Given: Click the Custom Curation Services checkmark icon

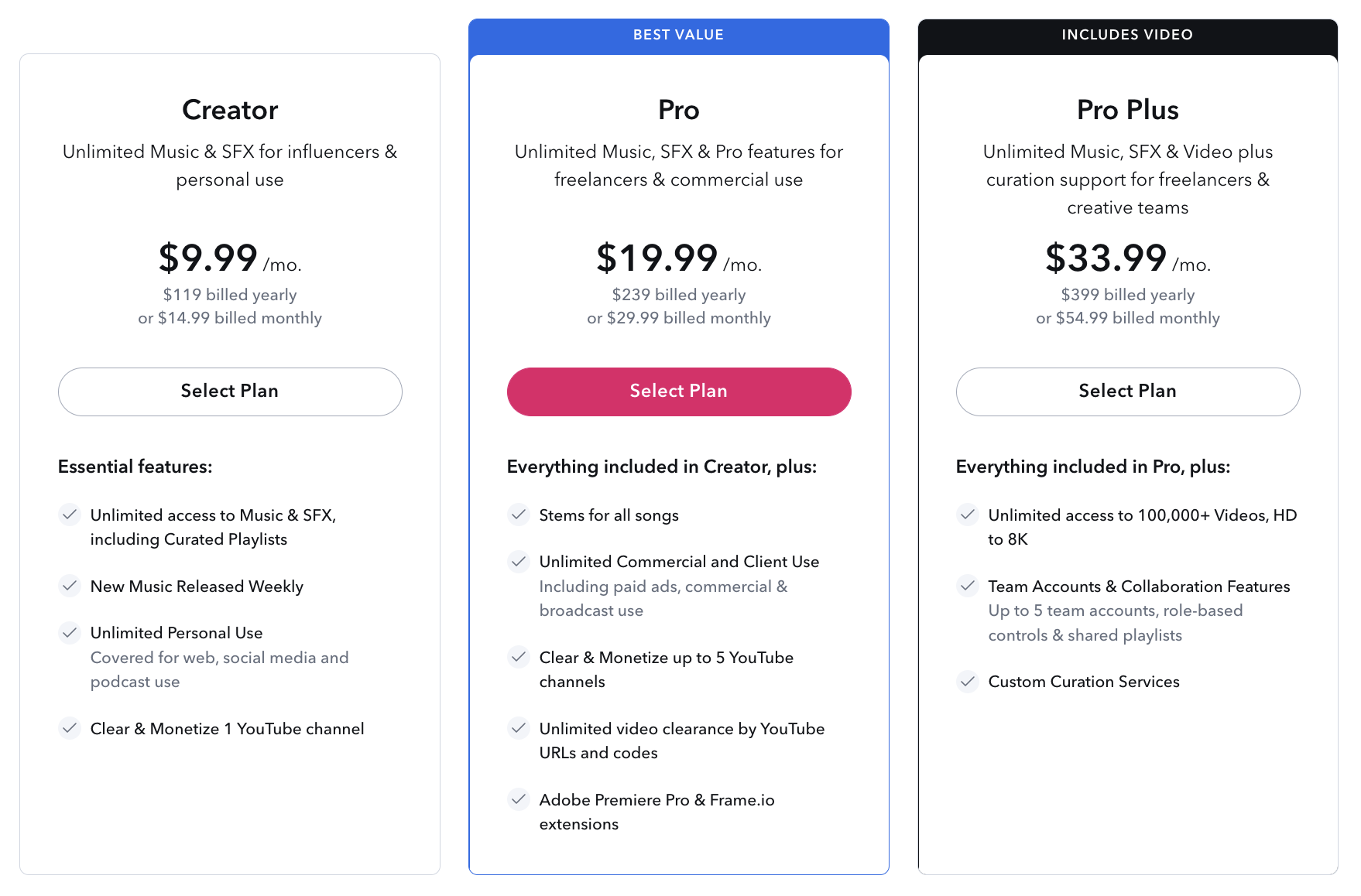Looking at the screenshot, I should pyautogui.click(x=968, y=682).
